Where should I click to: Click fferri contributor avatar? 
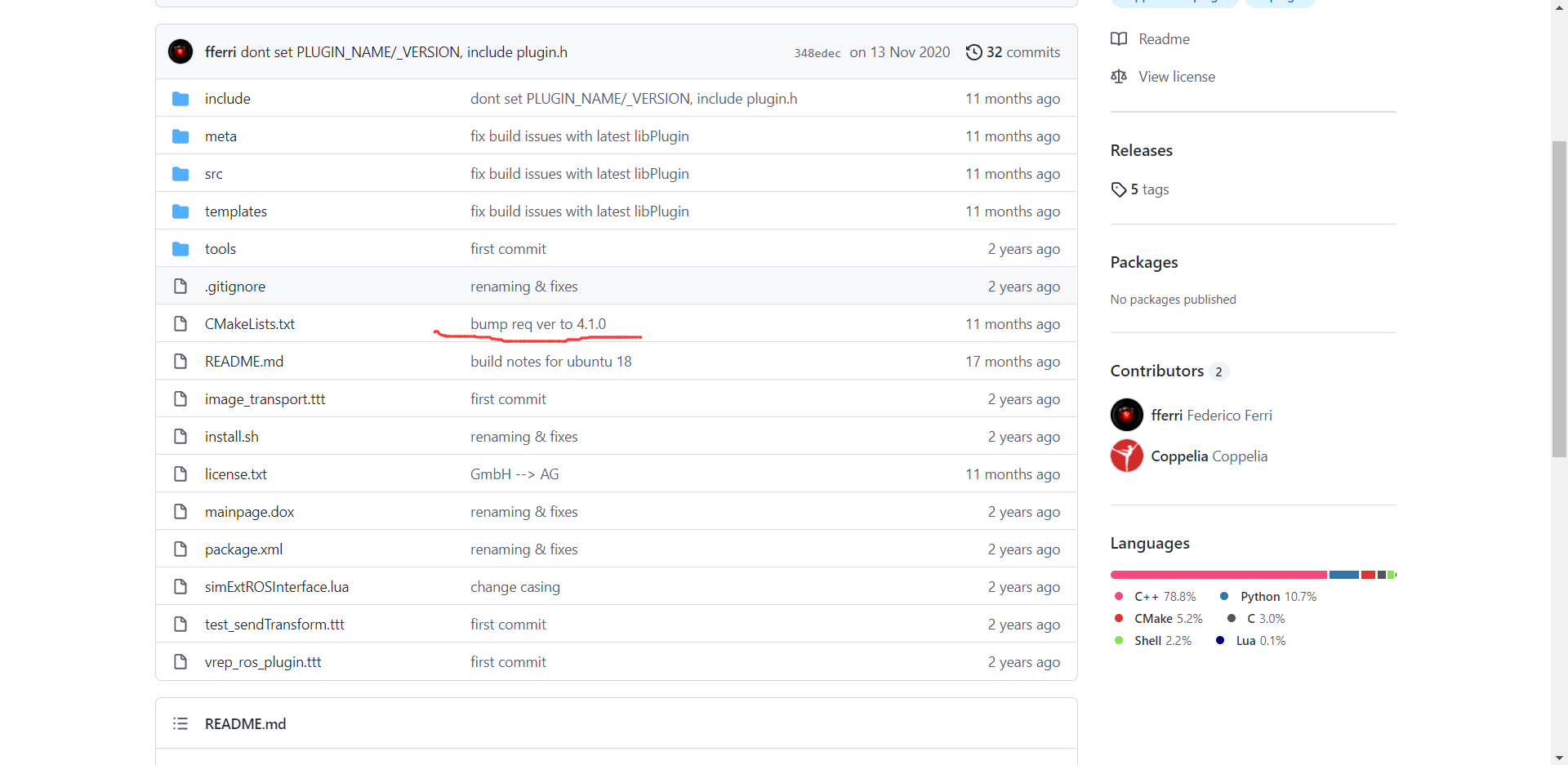point(1127,415)
